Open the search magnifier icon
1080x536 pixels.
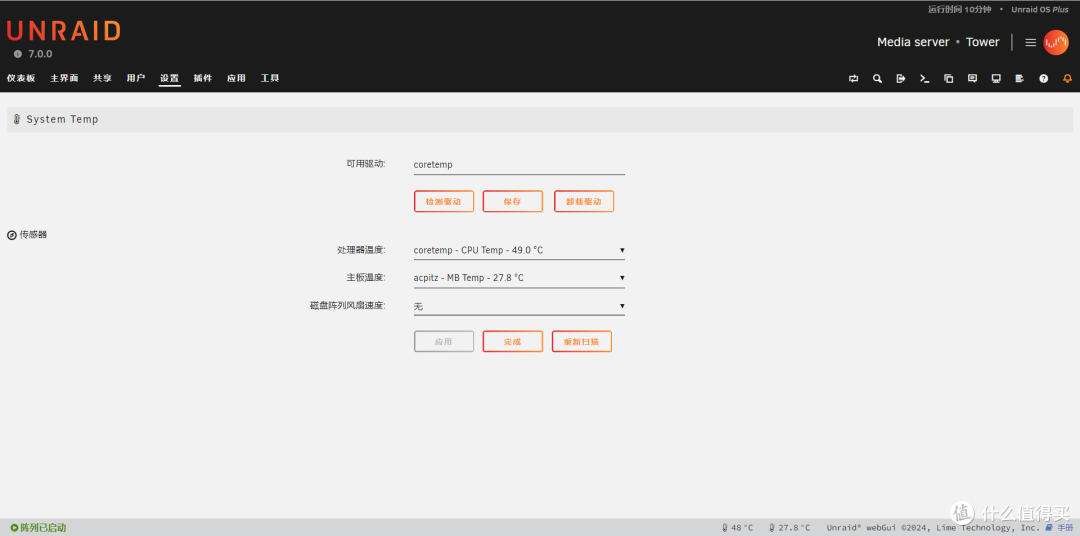(x=878, y=79)
